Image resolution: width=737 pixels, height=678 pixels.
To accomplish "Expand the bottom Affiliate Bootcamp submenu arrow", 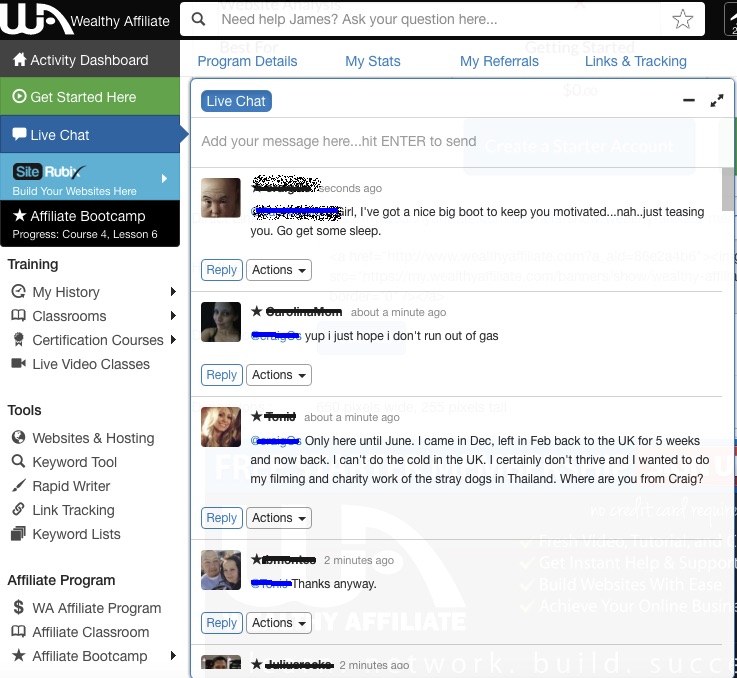I will pos(173,655).
